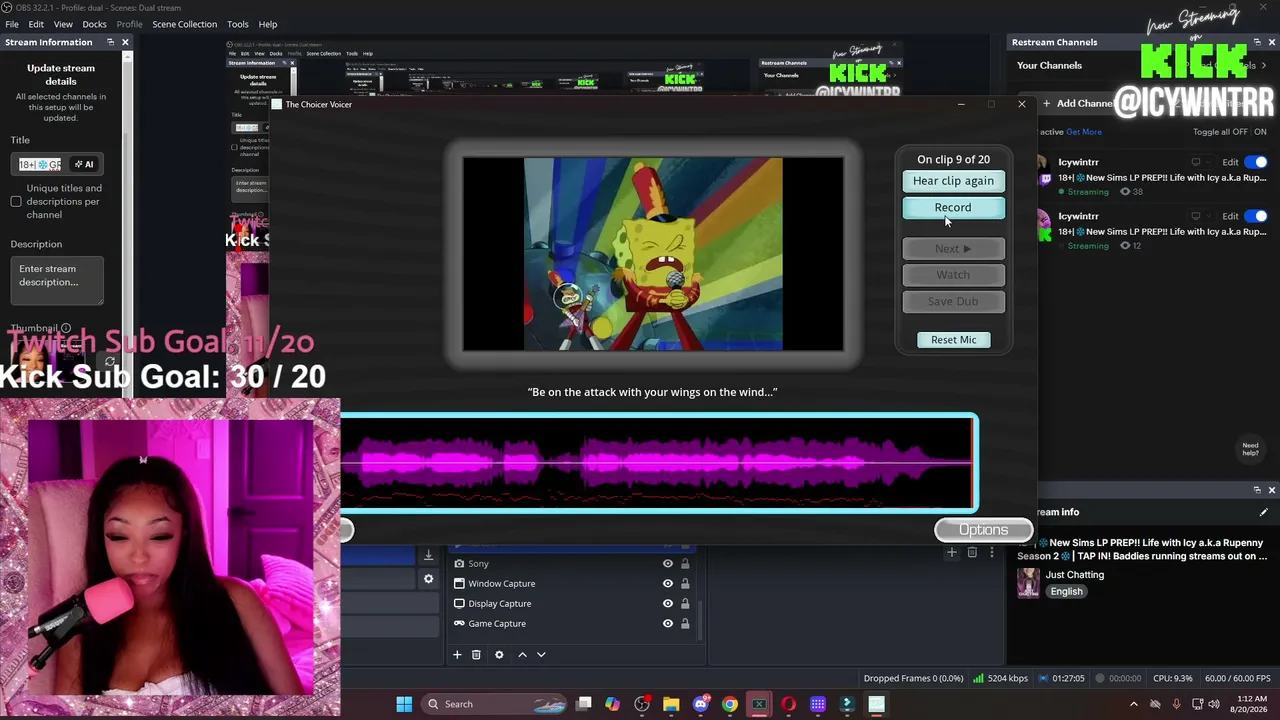Hide the Display Capture source
1280x720 pixels.
(668, 604)
